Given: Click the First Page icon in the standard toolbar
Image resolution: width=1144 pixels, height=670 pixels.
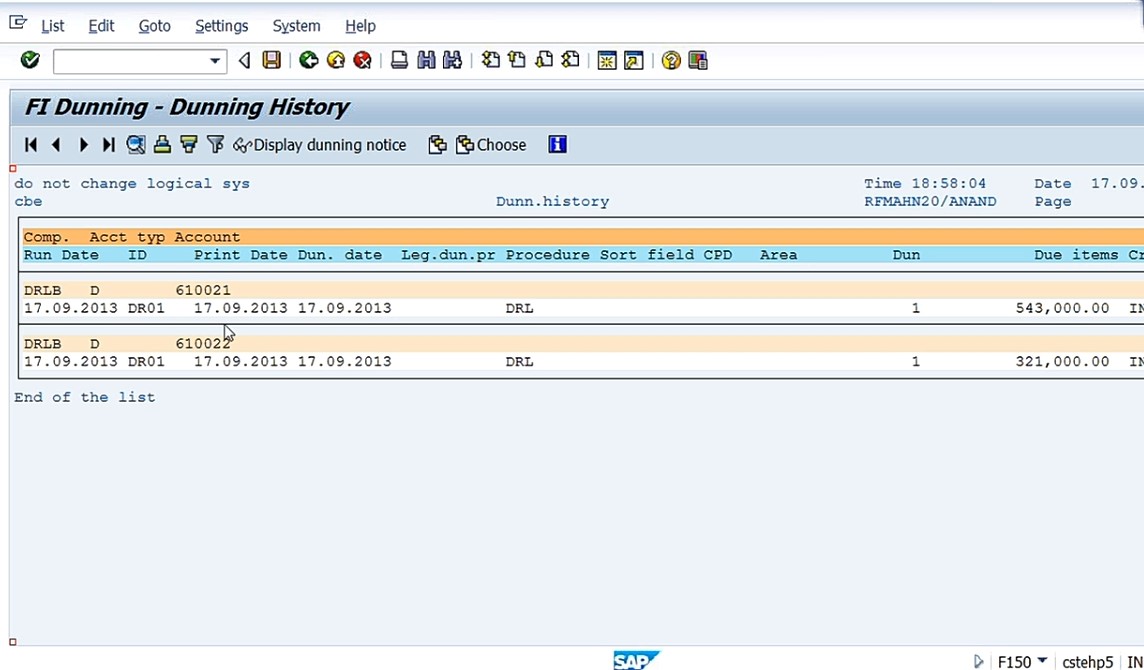Looking at the screenshot, I should [x=491, y=60].
